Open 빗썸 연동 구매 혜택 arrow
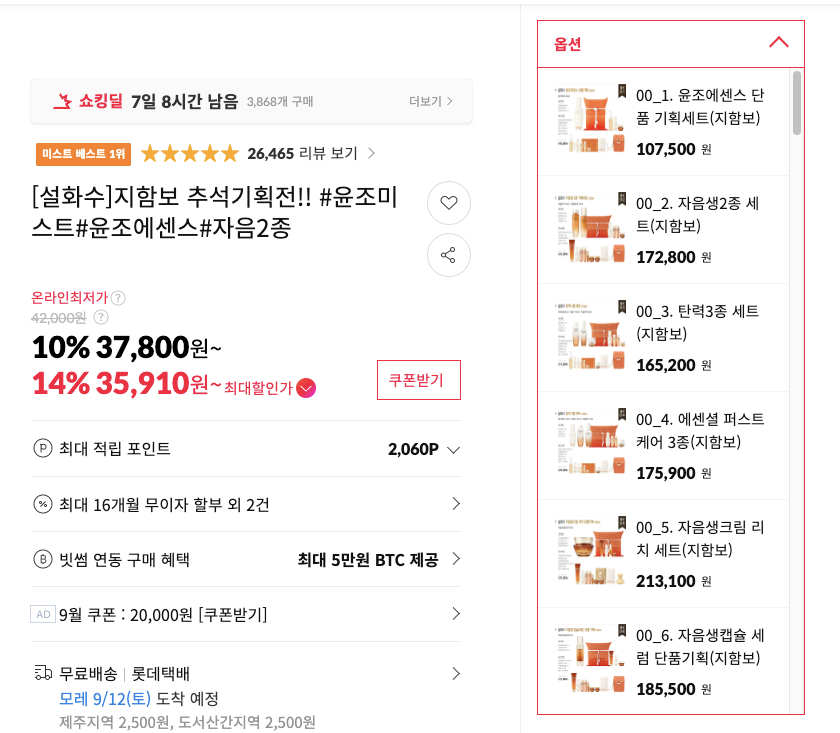This screenshot has width=840, height=733. click(x=456, y=559)
